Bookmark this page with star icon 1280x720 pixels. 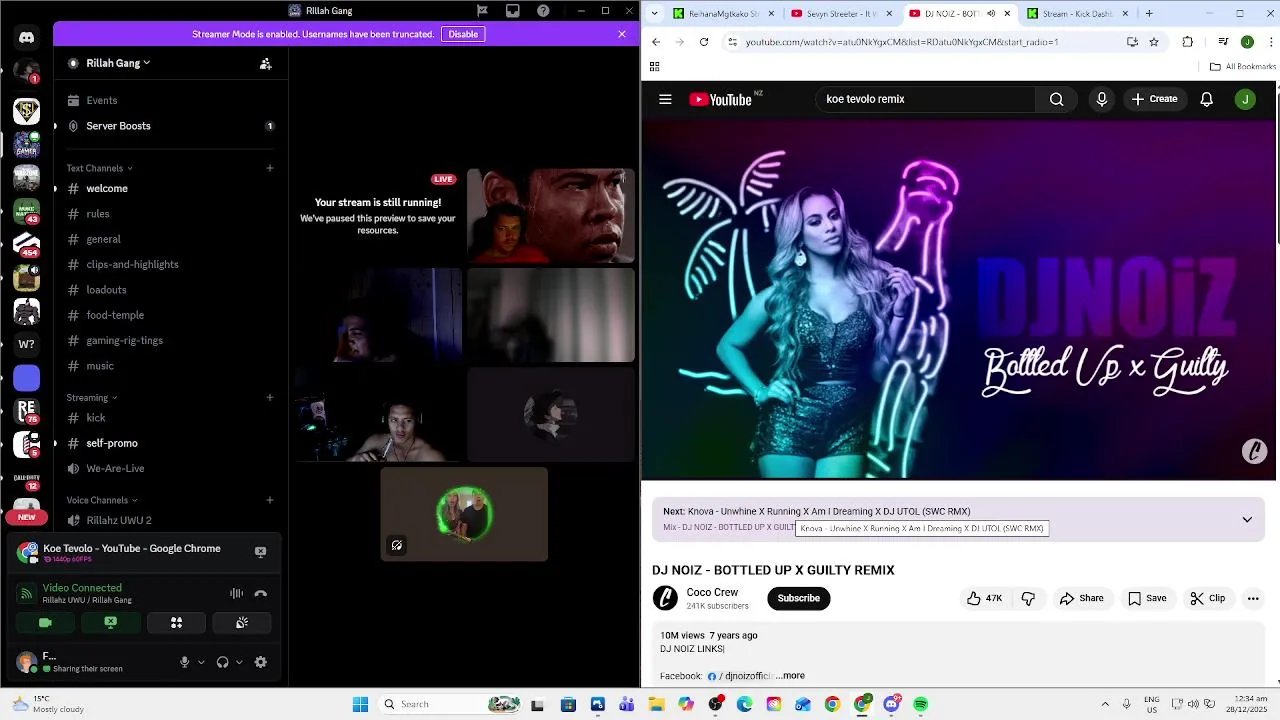pyautogui.click(x=1154, y=42)
